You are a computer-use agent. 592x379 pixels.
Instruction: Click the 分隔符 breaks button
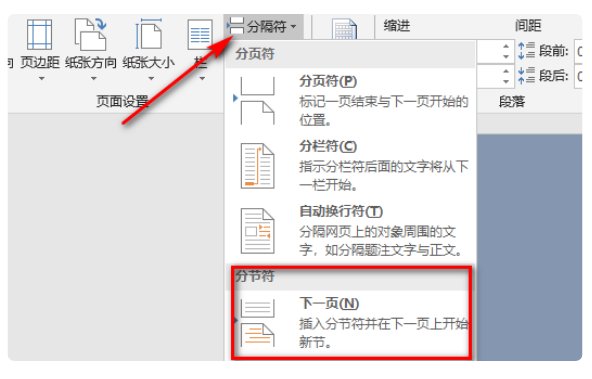pos(264,26)
